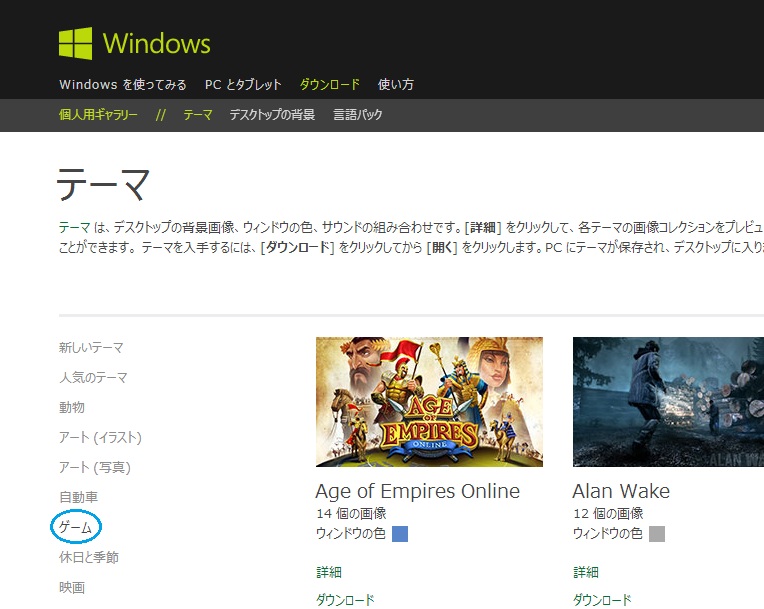Click the large テーマ page heading
The height and width of the screenshot is (609, 764).
103,185
